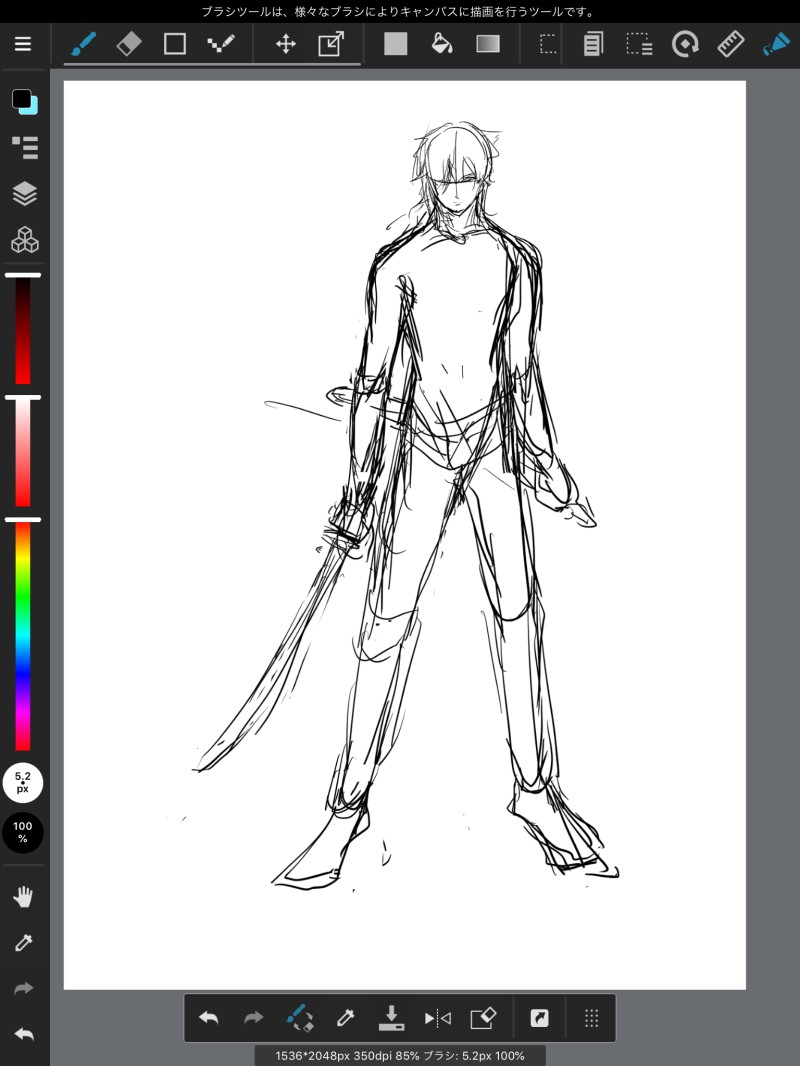The height and width of the screenshot is (1066, 800).
Task: Open the hamburger main menu
Action: [x=22, y=44]
